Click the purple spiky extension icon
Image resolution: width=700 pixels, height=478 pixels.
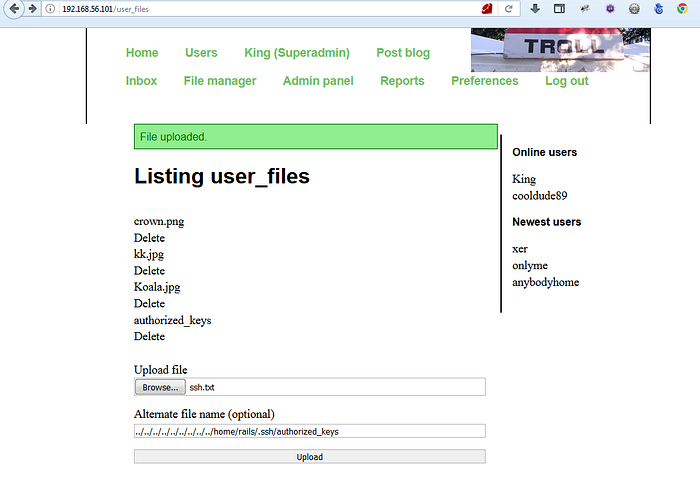(x=609, y=9)
